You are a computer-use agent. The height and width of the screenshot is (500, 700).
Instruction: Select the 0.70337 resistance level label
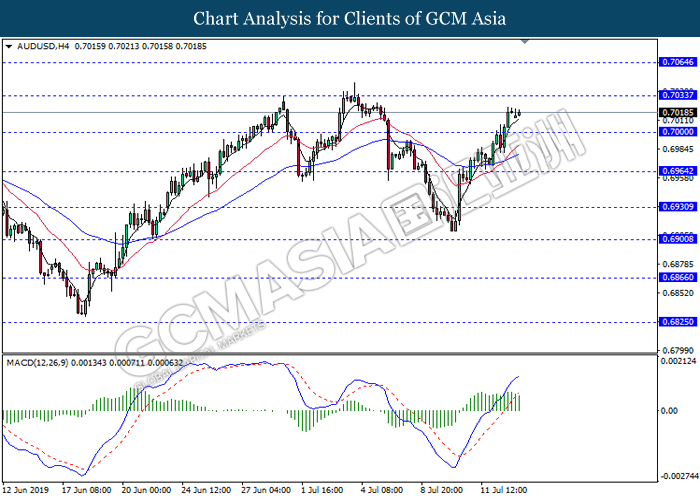678,95
